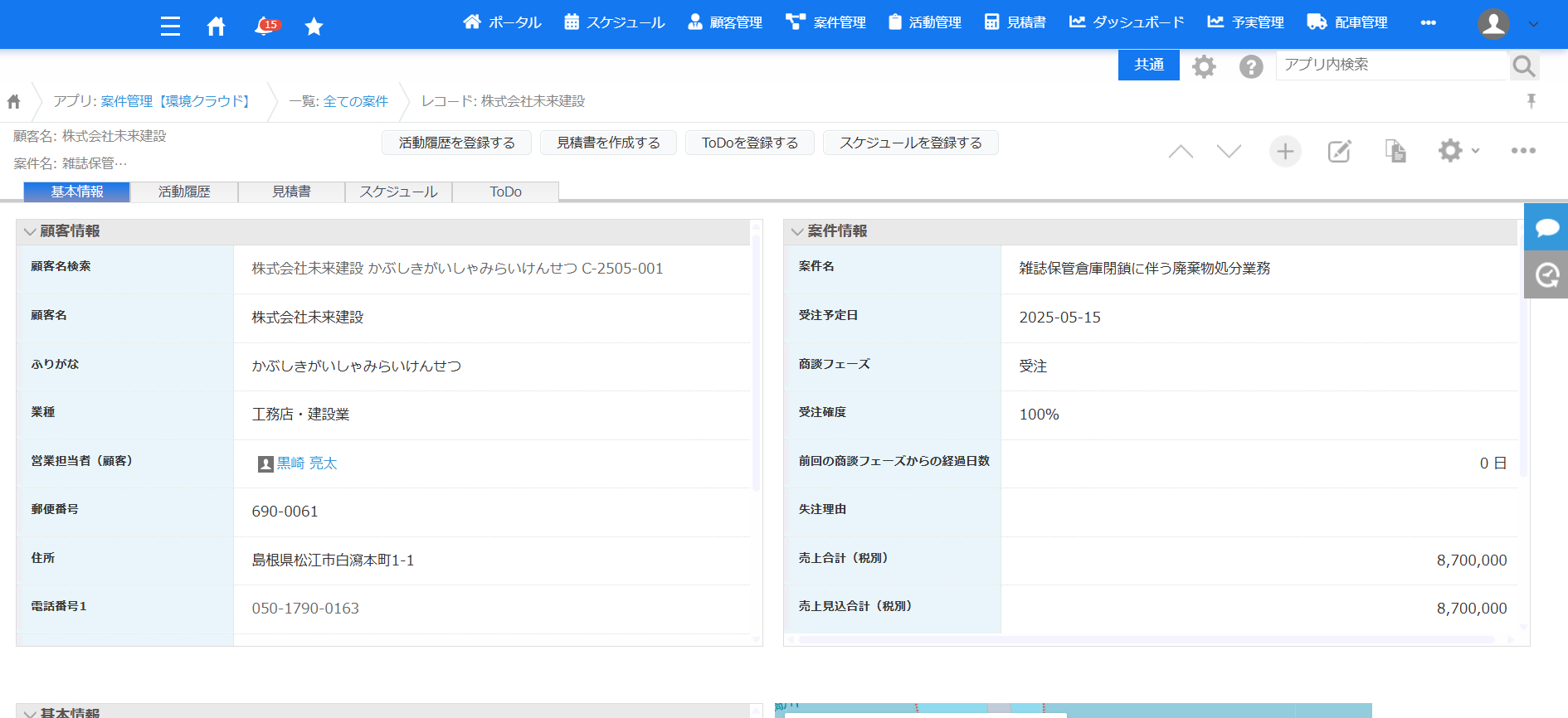Open the 黒崎 亮太 user link
This screenshot has width=1568, height=718.
click(x=306, y=463)
